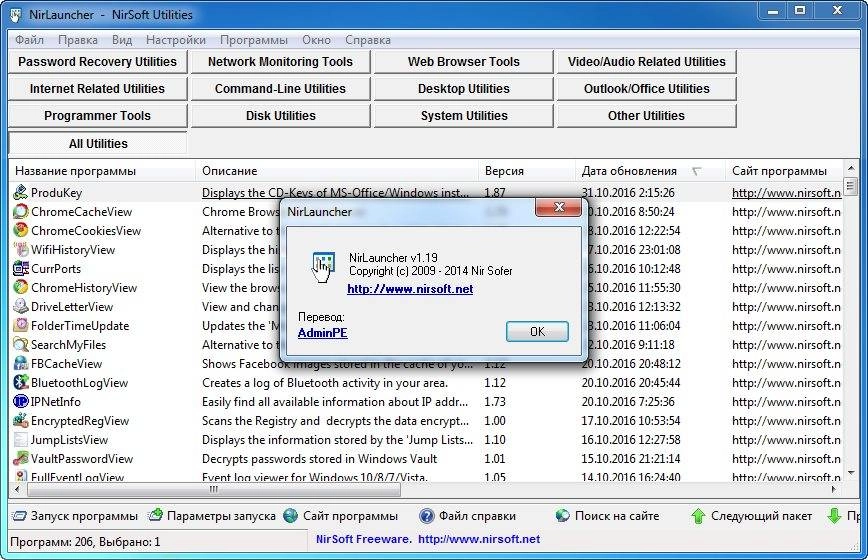Select System Utilities category
This screenshot has height=560, width=868.
[463, 116]
